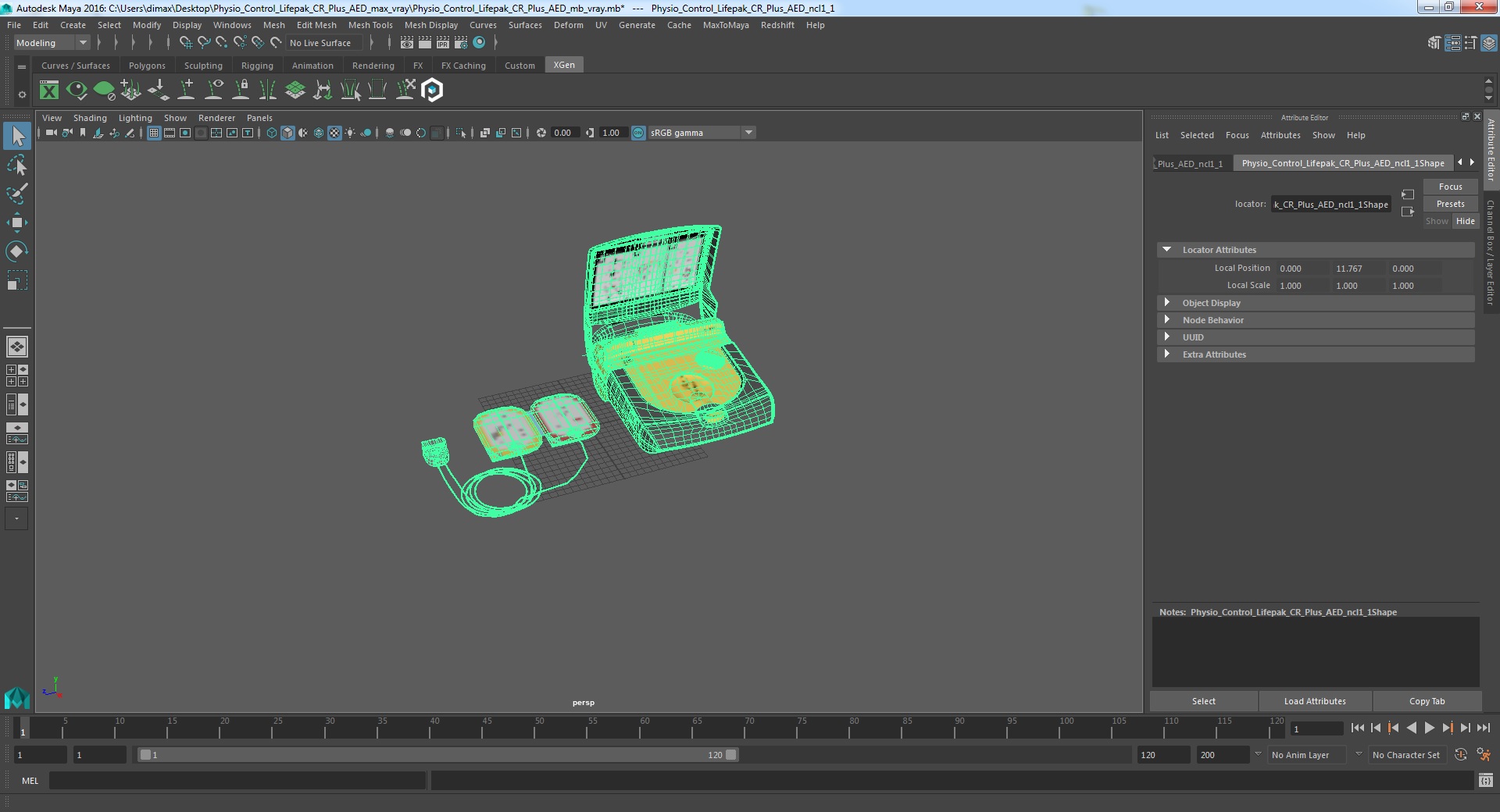1500x812 pixels.
Task: Collapse the Locator Attributes section
Action: coord(1167,250)
